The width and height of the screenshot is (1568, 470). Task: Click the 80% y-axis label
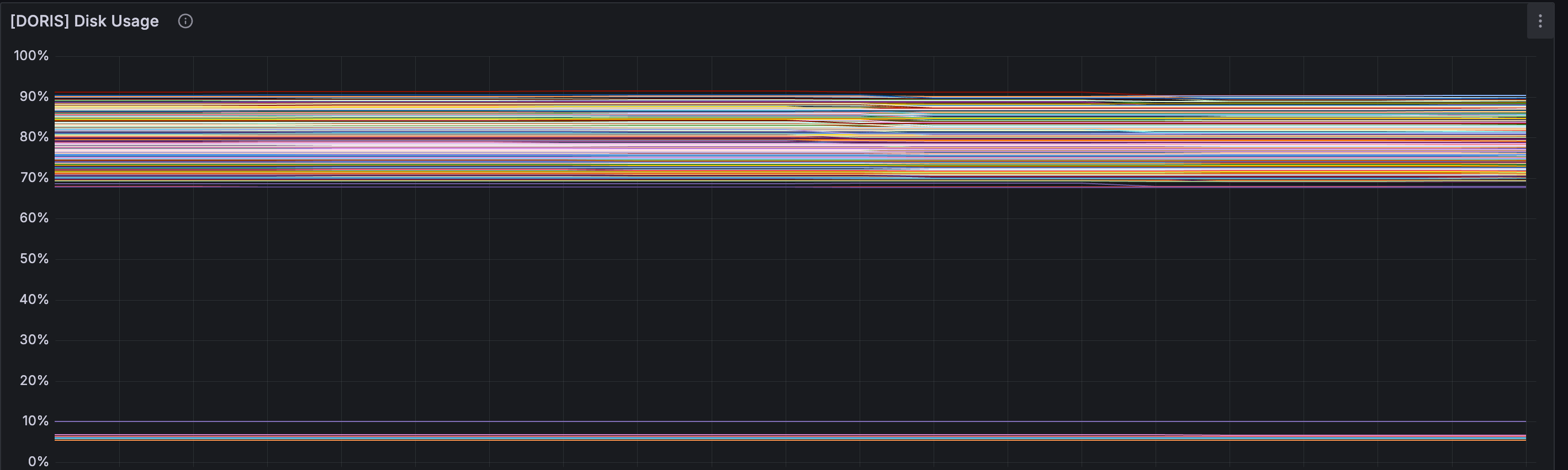pos(34,137)
